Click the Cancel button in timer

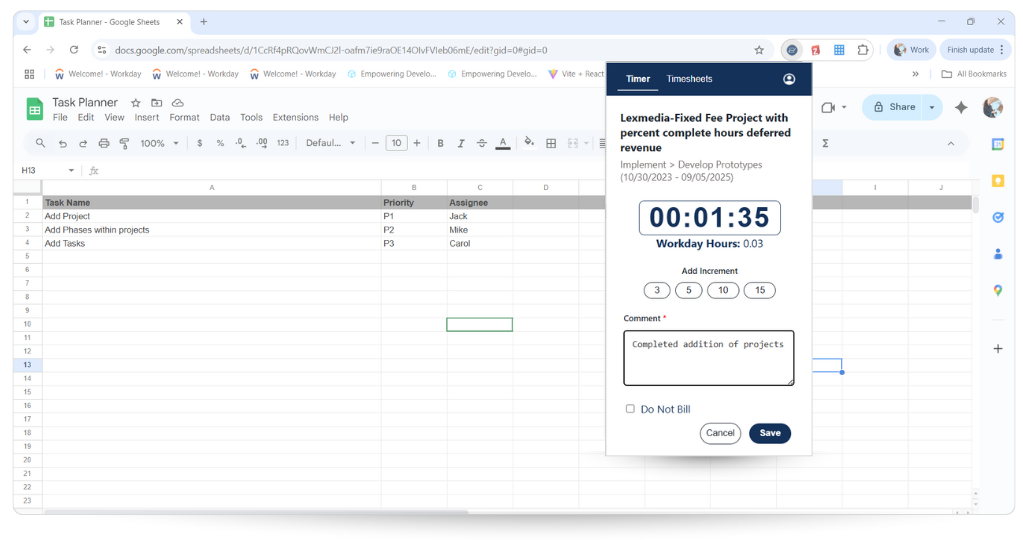point(720,433)
